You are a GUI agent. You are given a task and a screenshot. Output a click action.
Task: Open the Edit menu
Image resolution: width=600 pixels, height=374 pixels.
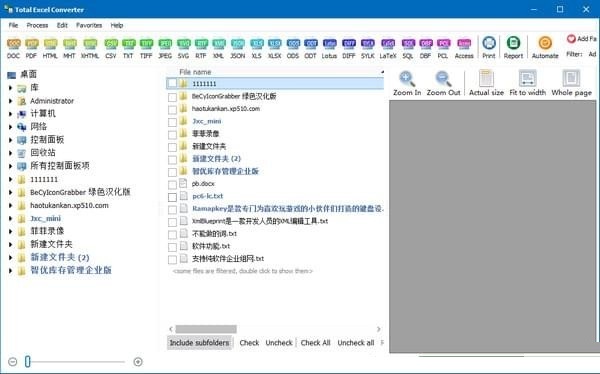point(62,25)
